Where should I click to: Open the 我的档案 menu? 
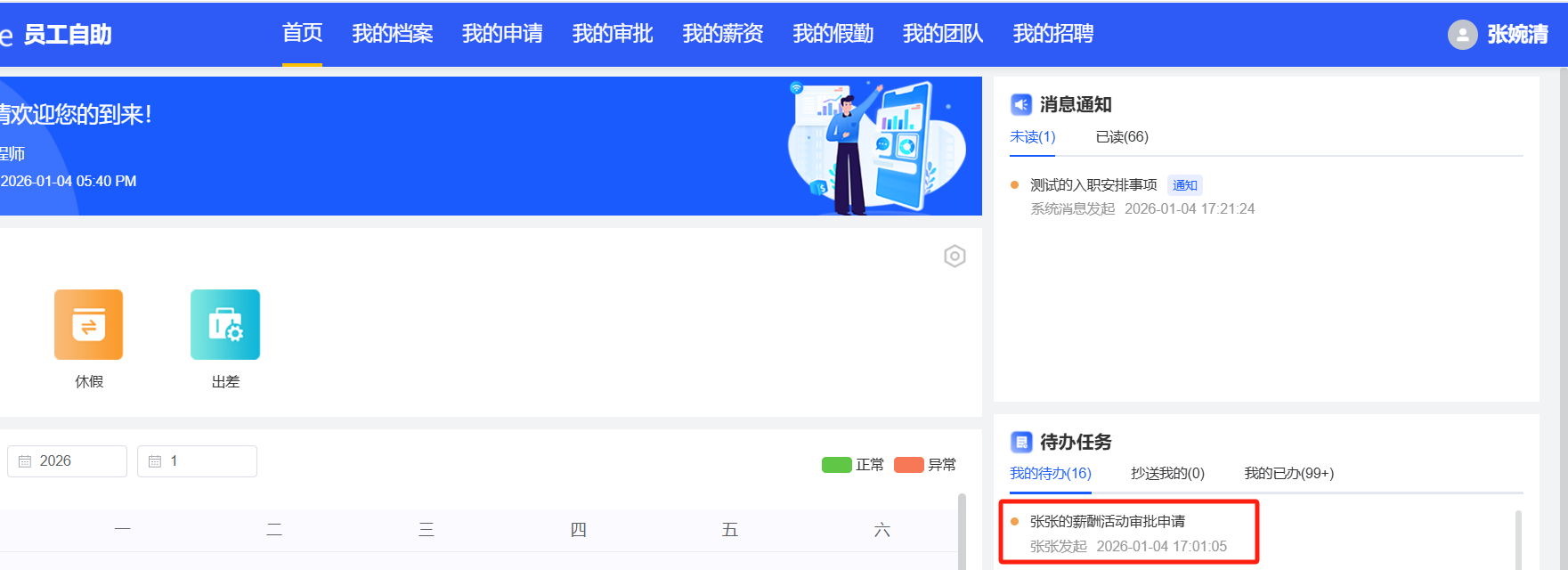click(x=393, y=34)
